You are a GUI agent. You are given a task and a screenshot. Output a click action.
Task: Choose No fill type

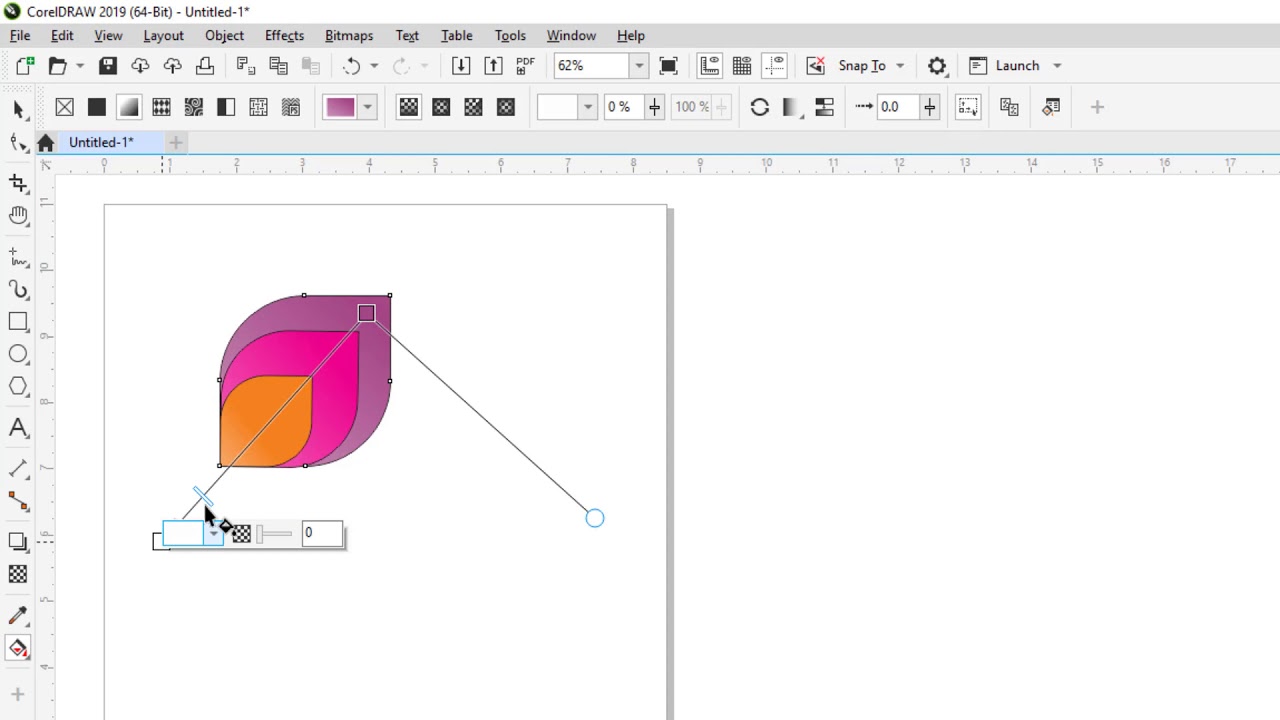click(65, 107)
